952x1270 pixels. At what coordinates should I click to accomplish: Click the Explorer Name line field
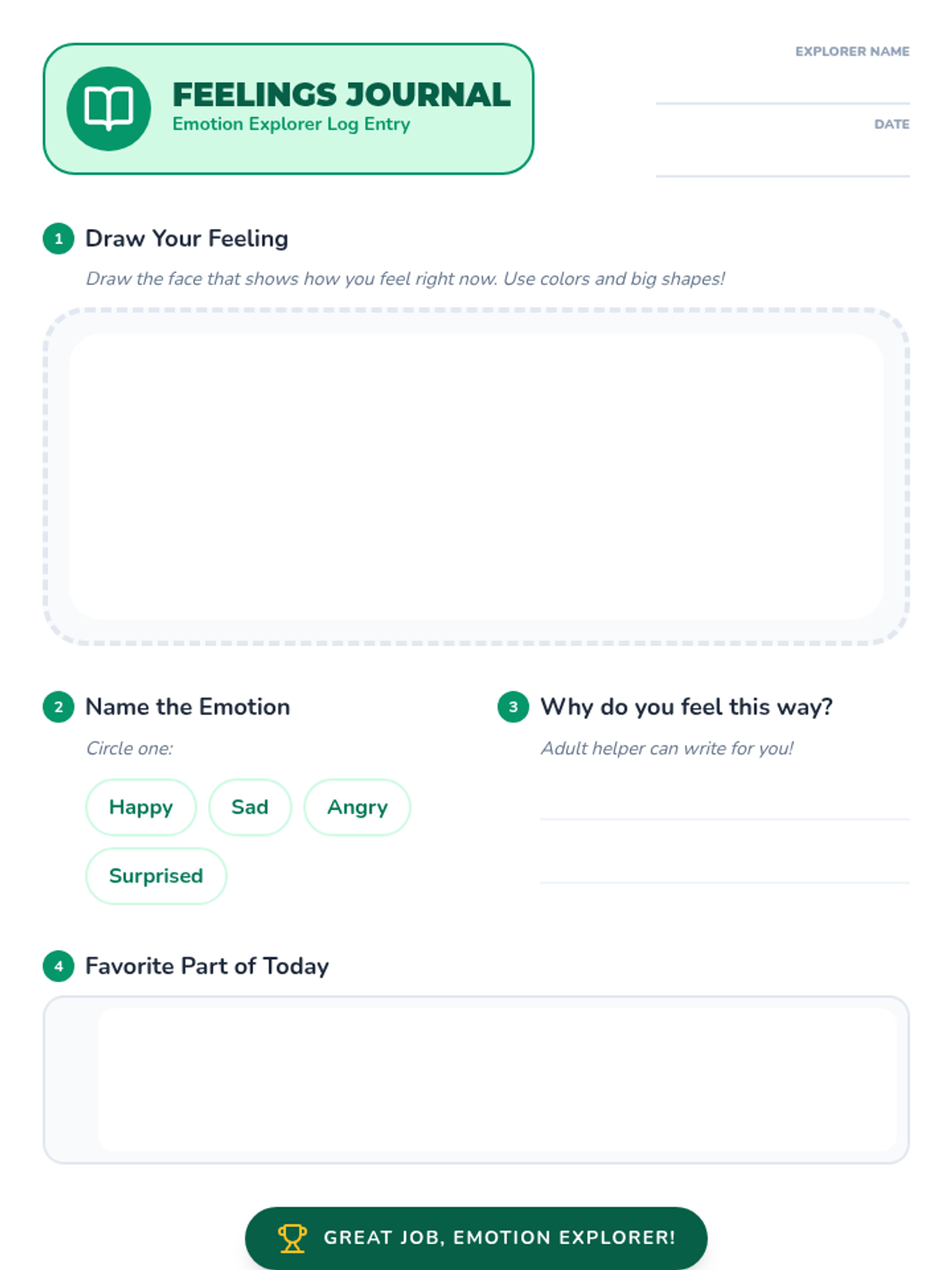[783, 83]
